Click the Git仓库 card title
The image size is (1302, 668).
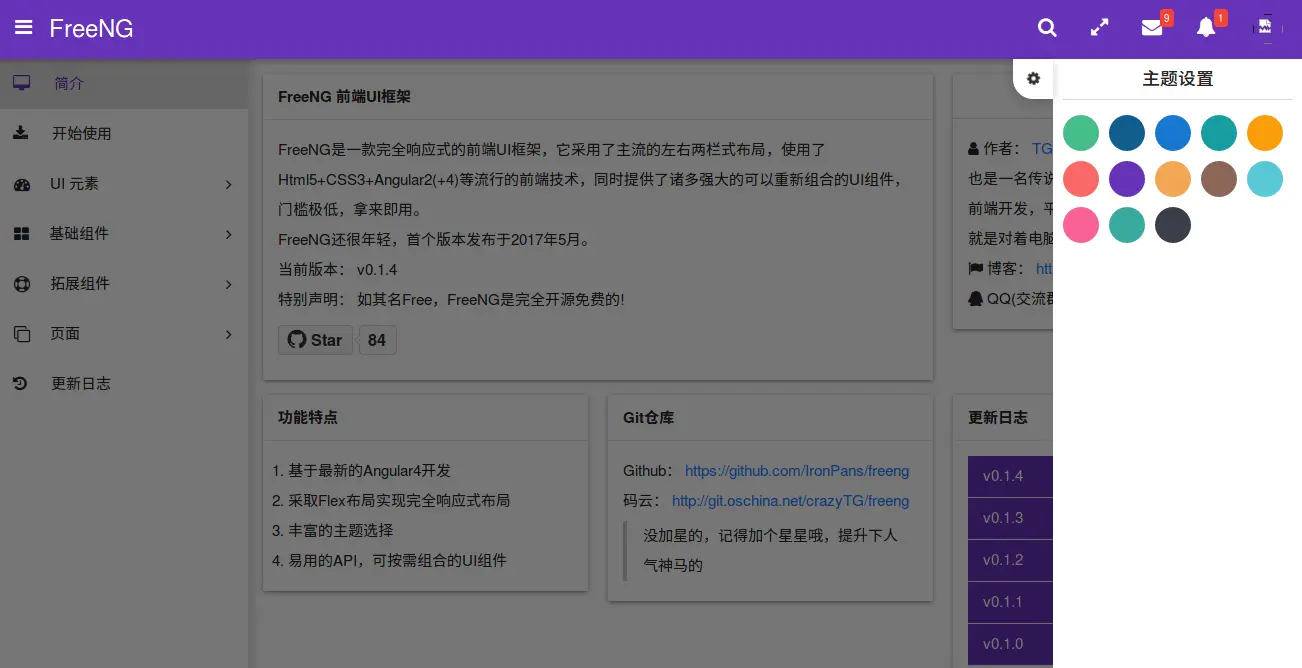click(648, 417)
